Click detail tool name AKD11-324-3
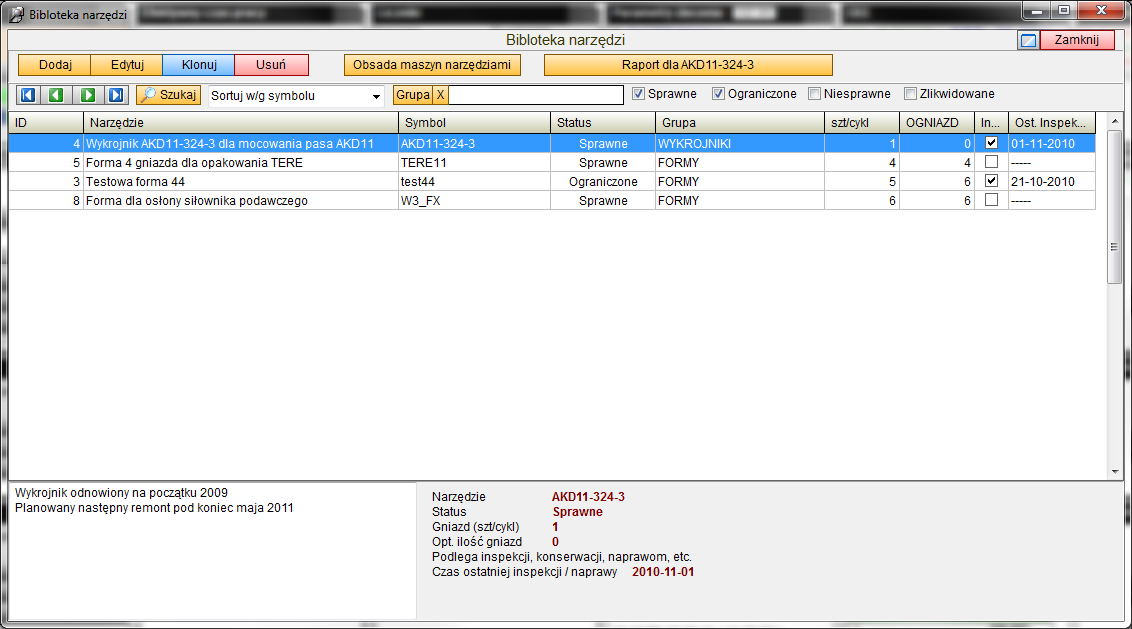Image resolution: width=1132 pixels, height=629 pixels. [588, 497]
